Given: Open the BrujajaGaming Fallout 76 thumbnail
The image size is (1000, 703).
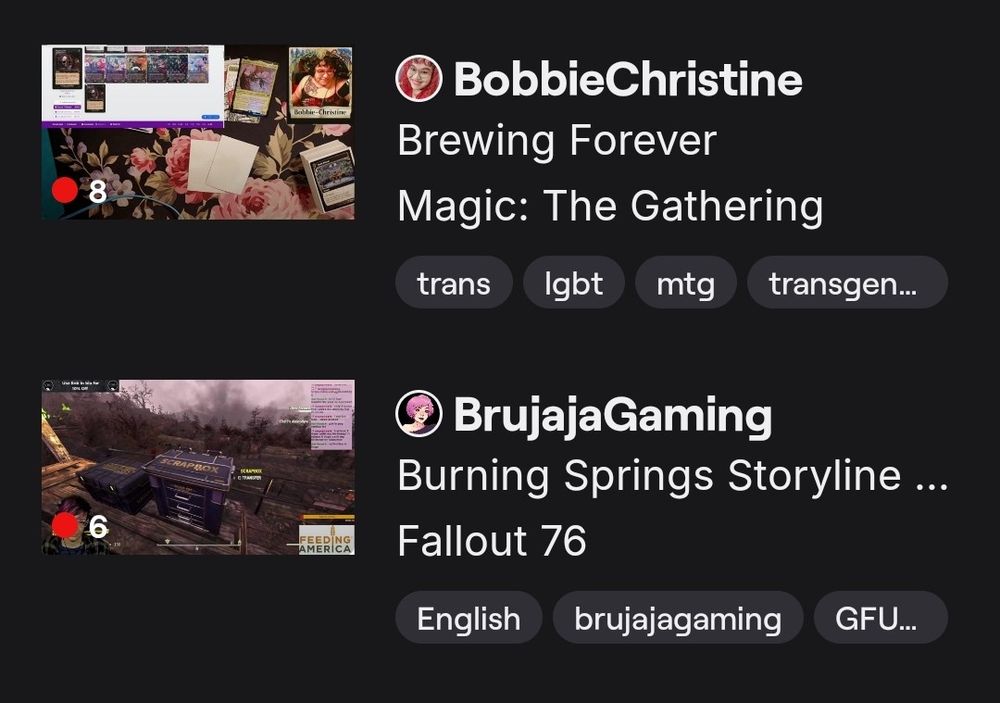Looking at the screenshot, I should click(x=198, y=468).
